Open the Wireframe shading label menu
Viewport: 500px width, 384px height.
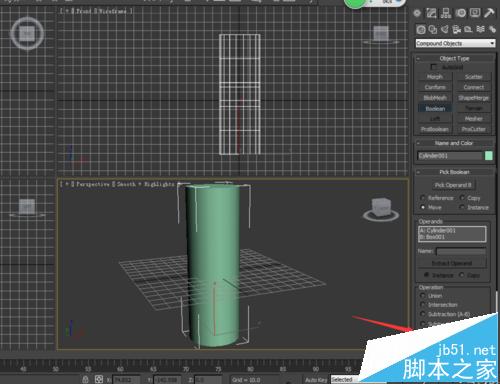(113, 11)
